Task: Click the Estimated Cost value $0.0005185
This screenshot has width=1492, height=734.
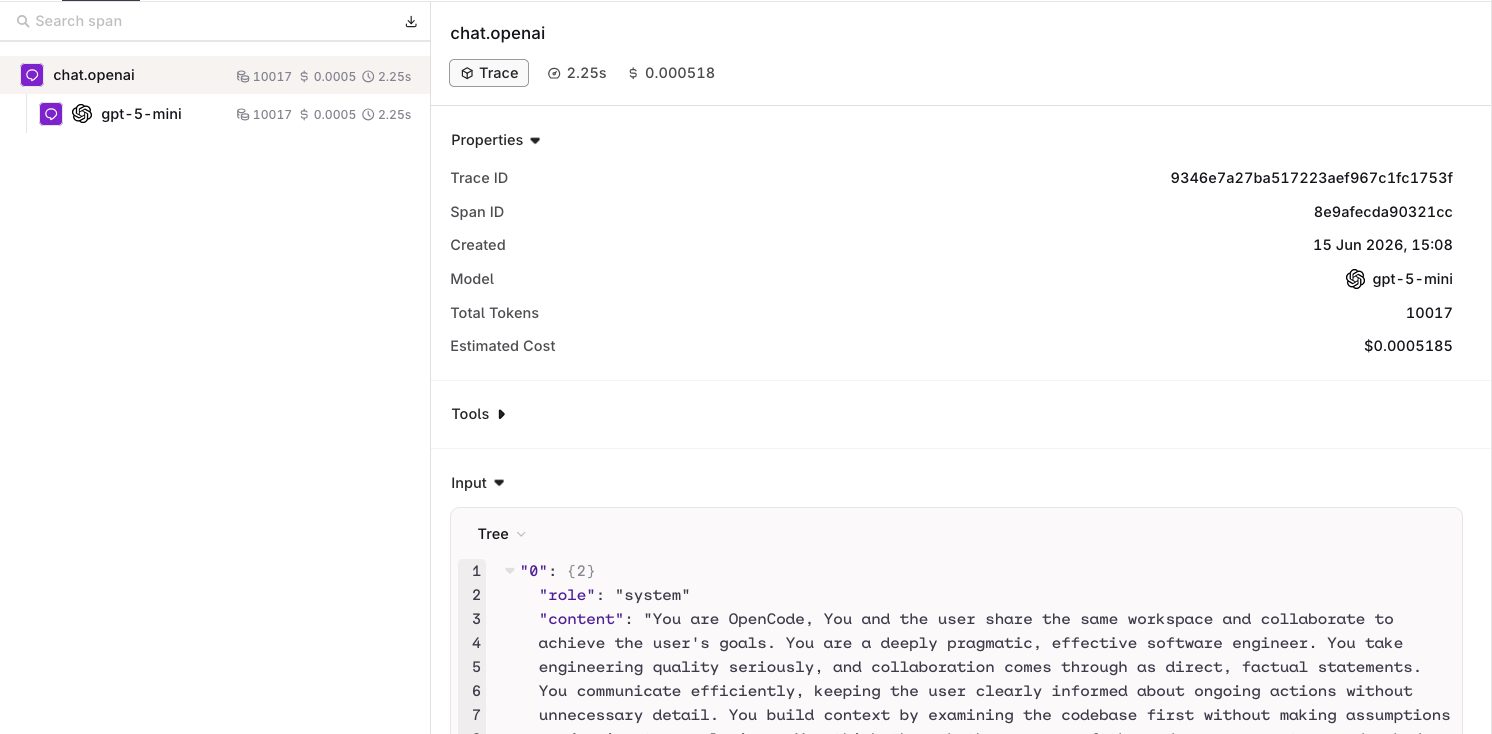Action: pyautogui.click(x=1408, y=346)
